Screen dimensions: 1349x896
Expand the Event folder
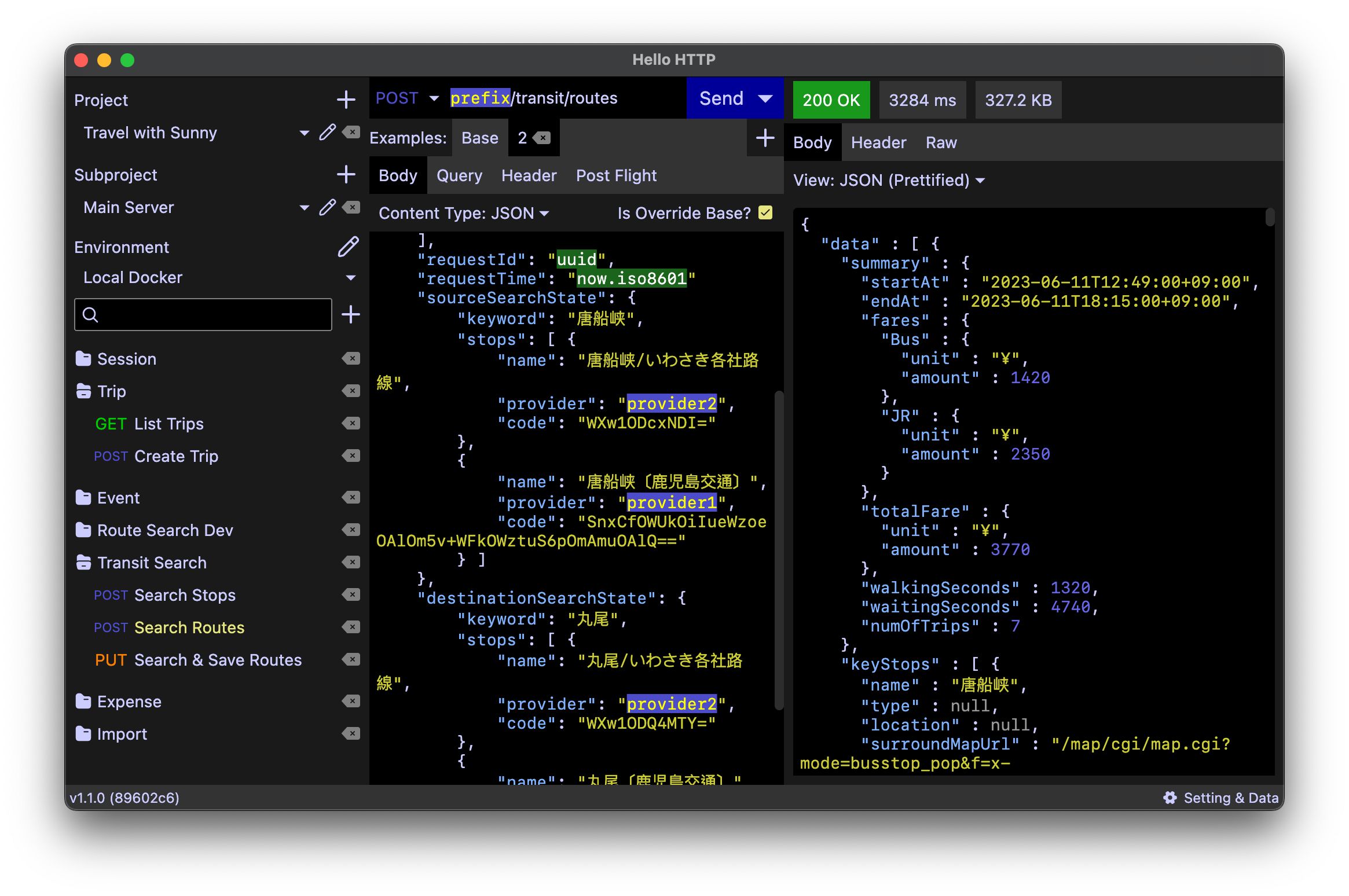[x=83, y=498]
